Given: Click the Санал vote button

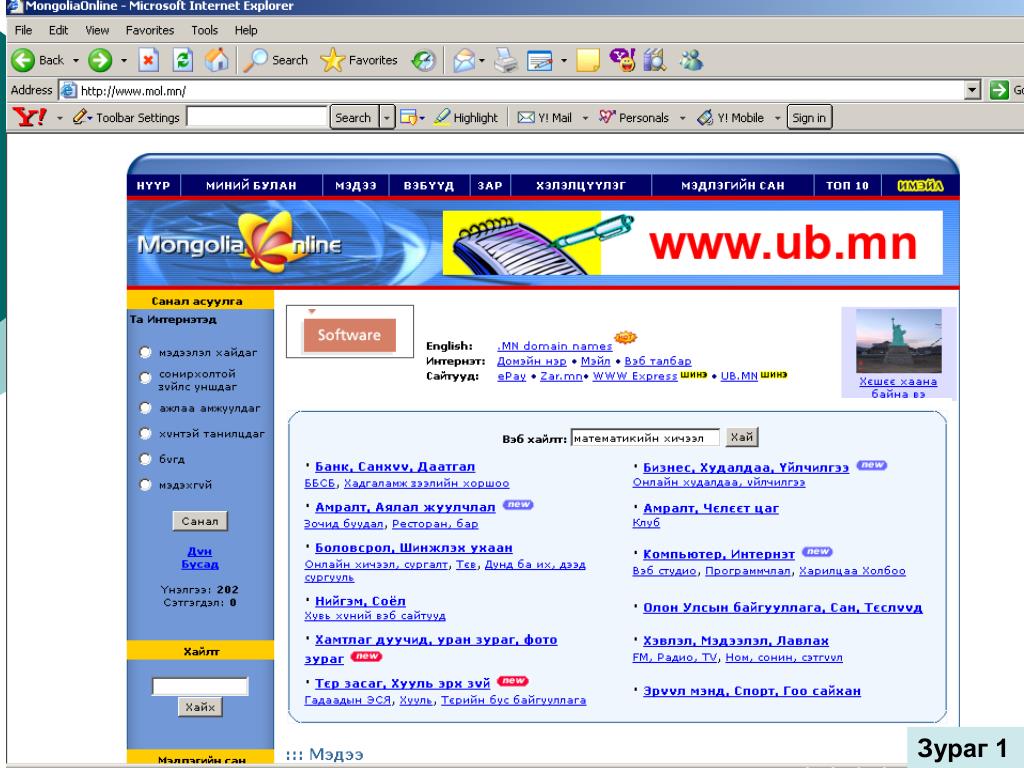Looking at the screenshot, I should tap(200, 521).
